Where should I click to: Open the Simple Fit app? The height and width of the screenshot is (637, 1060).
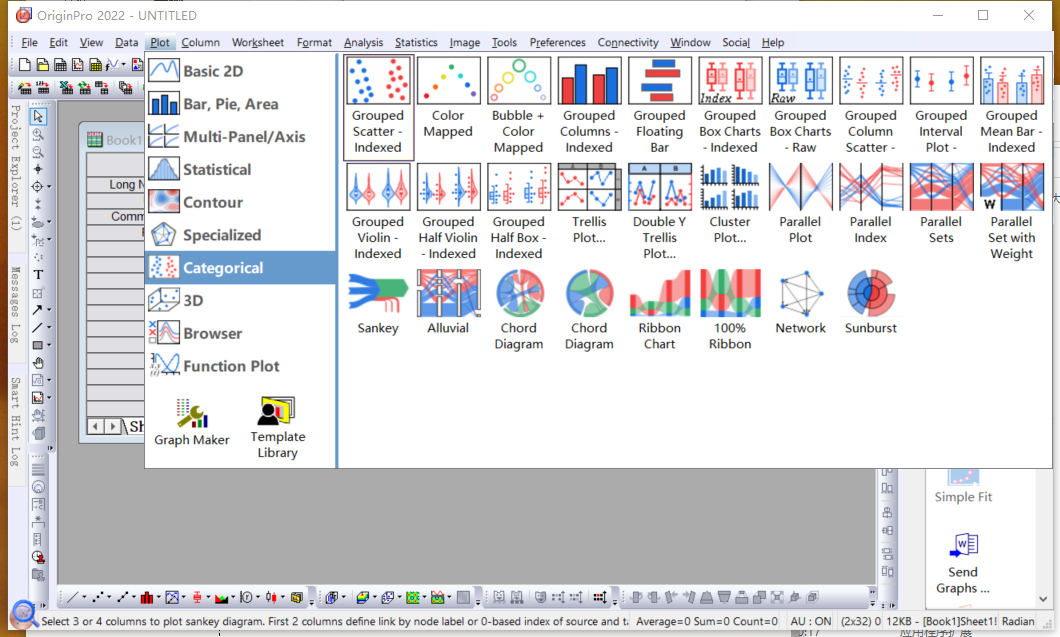963,487
